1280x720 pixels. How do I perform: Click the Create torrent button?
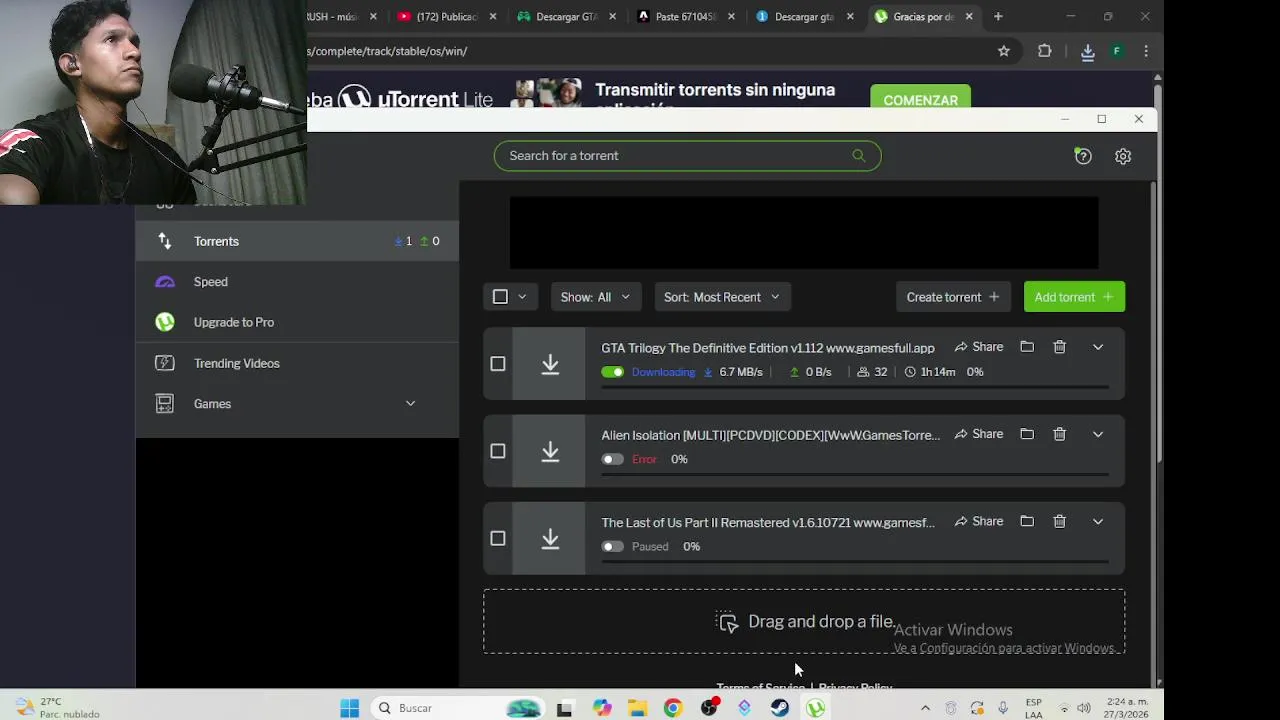tap(953, 297)
